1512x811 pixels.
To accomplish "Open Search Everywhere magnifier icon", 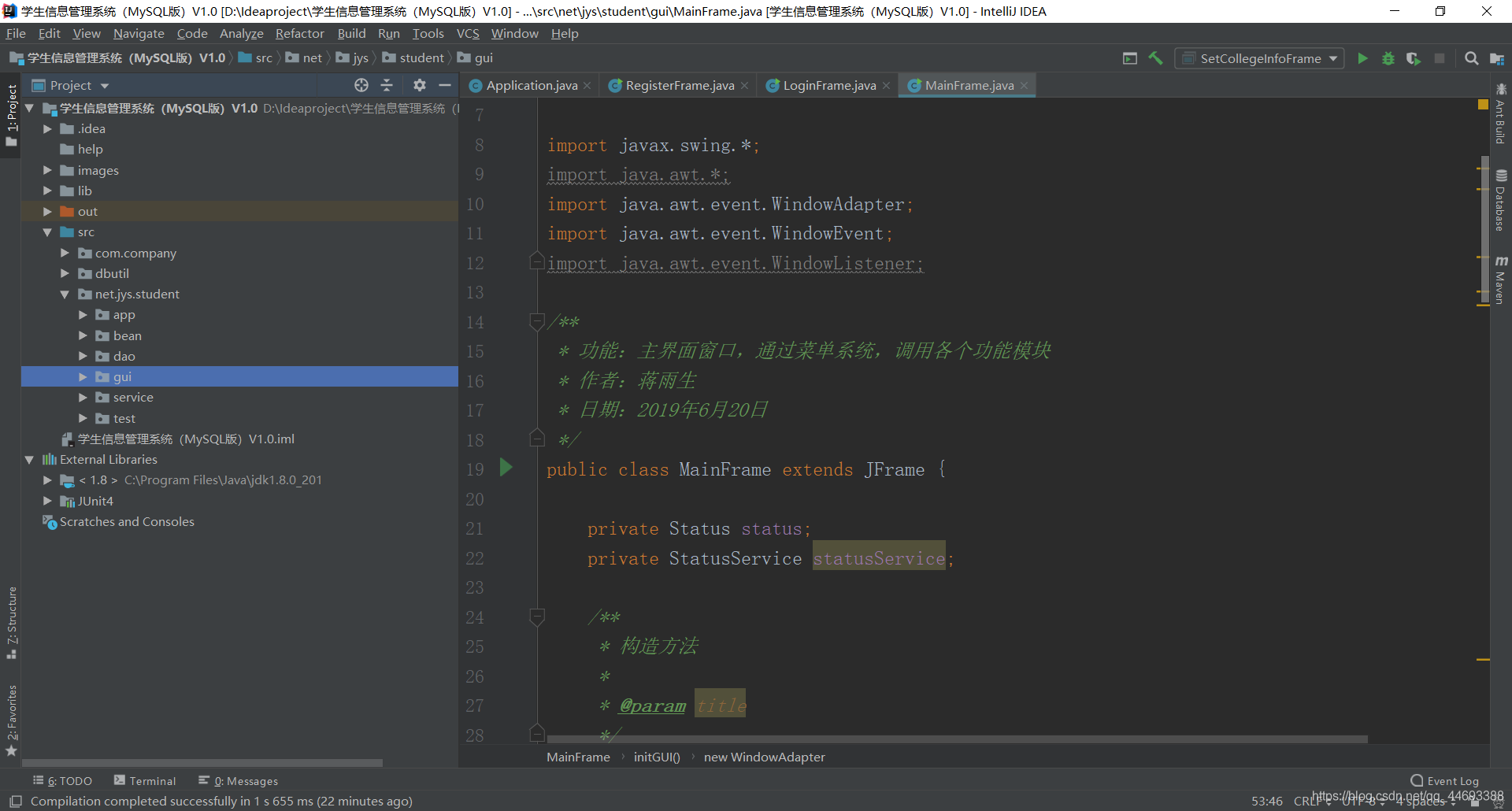I will click(x=1471, y=58).
